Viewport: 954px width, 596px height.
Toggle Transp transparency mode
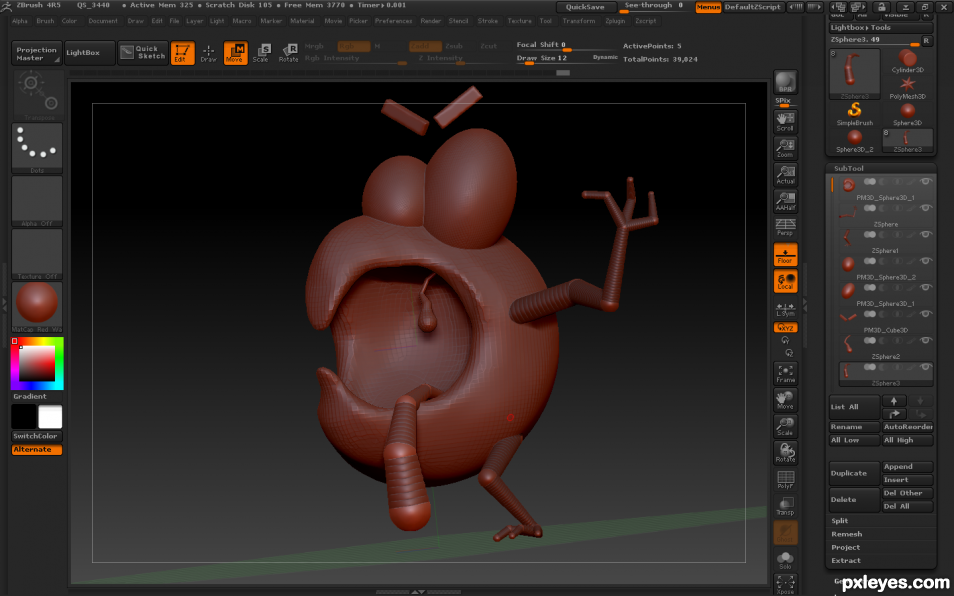785,505
